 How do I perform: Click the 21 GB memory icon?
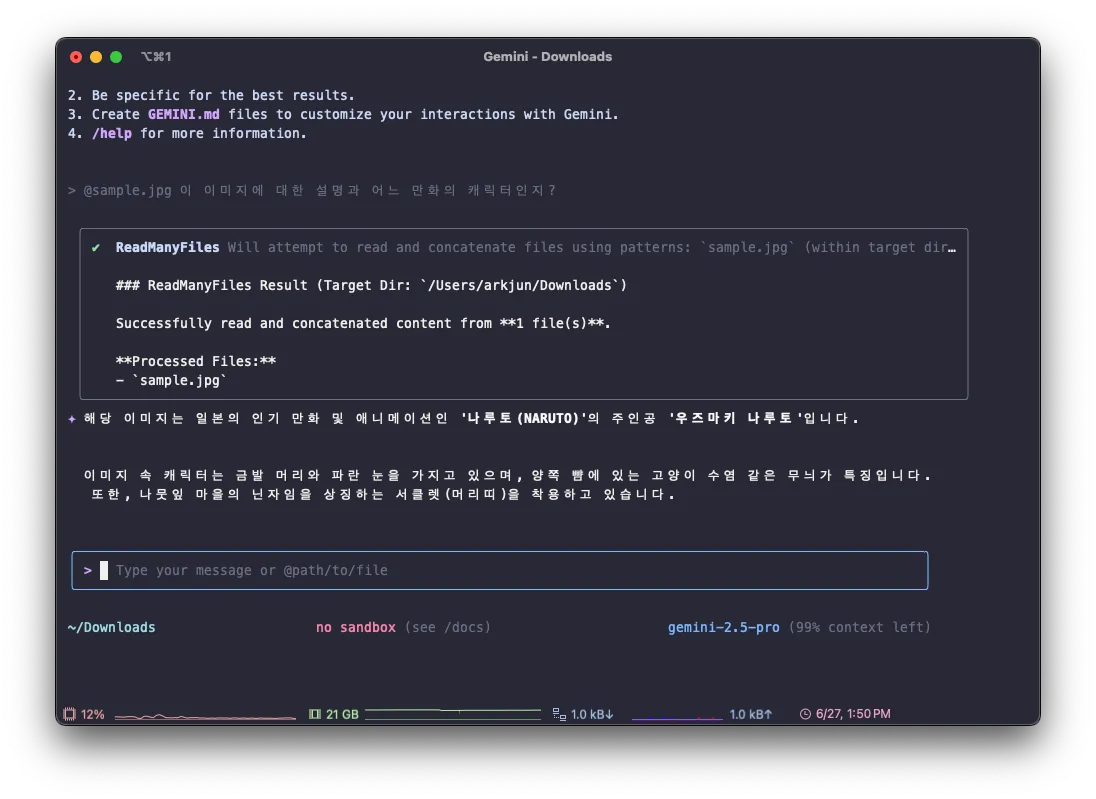point(315,714)
